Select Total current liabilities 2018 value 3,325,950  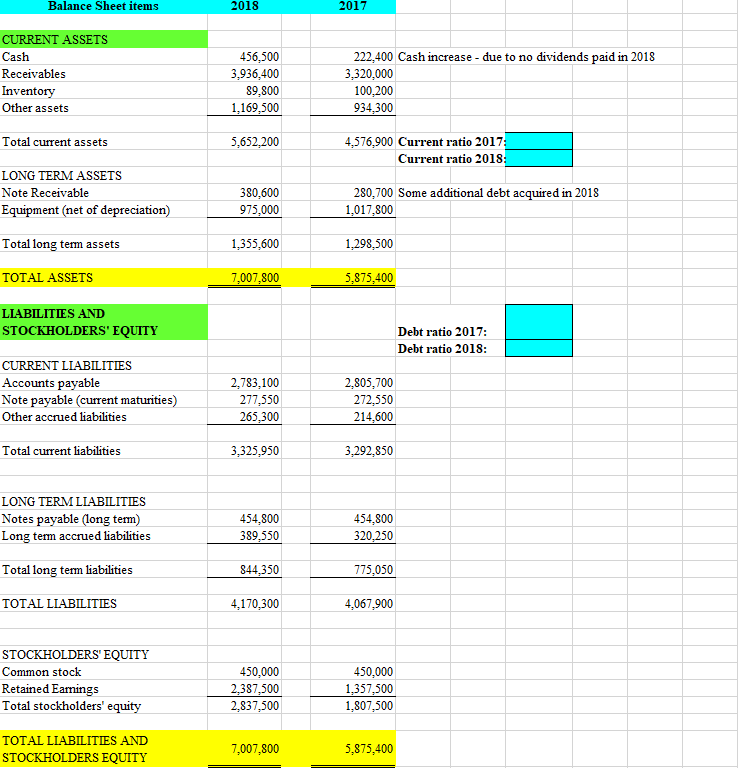pyautogui.click(x=255, y=451)
